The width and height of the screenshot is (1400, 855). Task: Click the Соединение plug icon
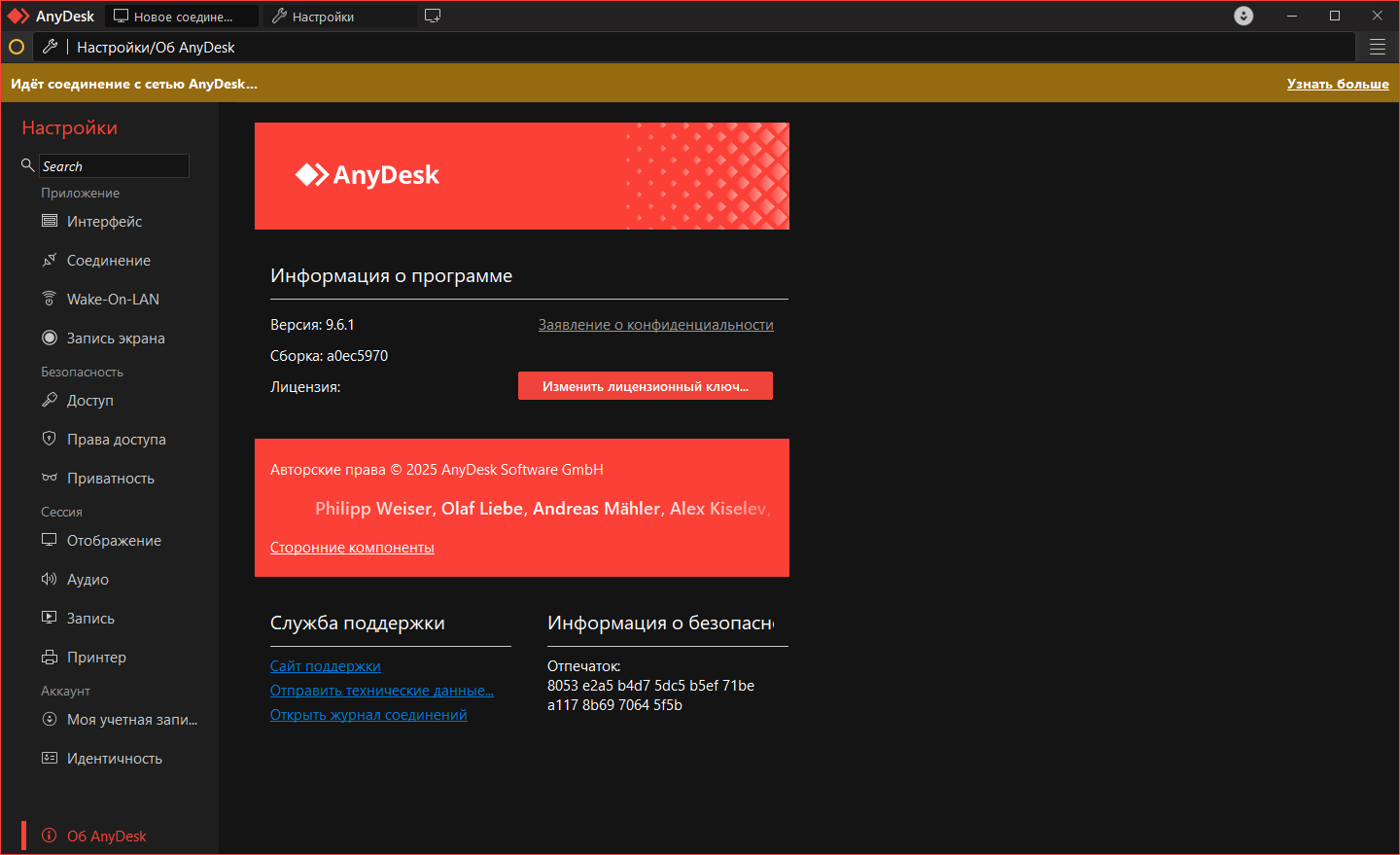click(x=50, y=260)
